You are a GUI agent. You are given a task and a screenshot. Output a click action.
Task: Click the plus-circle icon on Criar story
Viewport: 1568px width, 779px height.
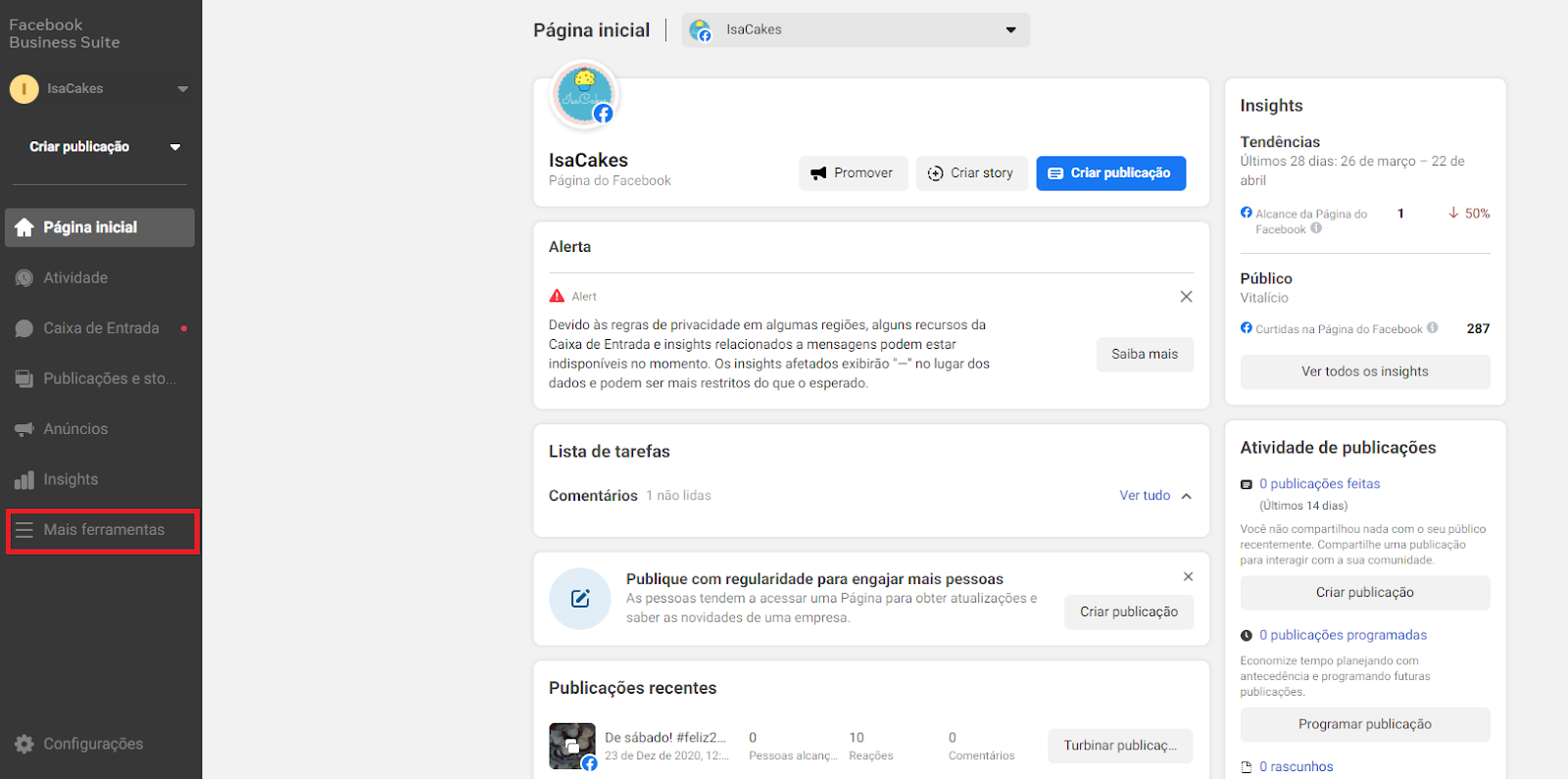(935, 173)
